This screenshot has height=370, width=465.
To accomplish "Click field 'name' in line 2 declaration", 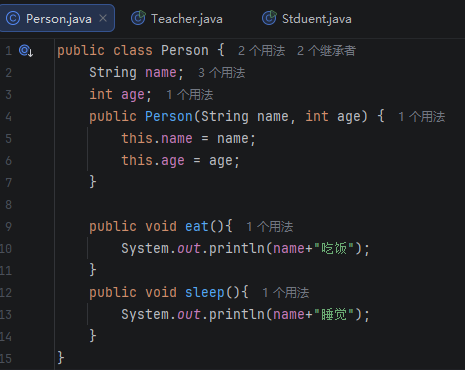I will click(161, 73).
